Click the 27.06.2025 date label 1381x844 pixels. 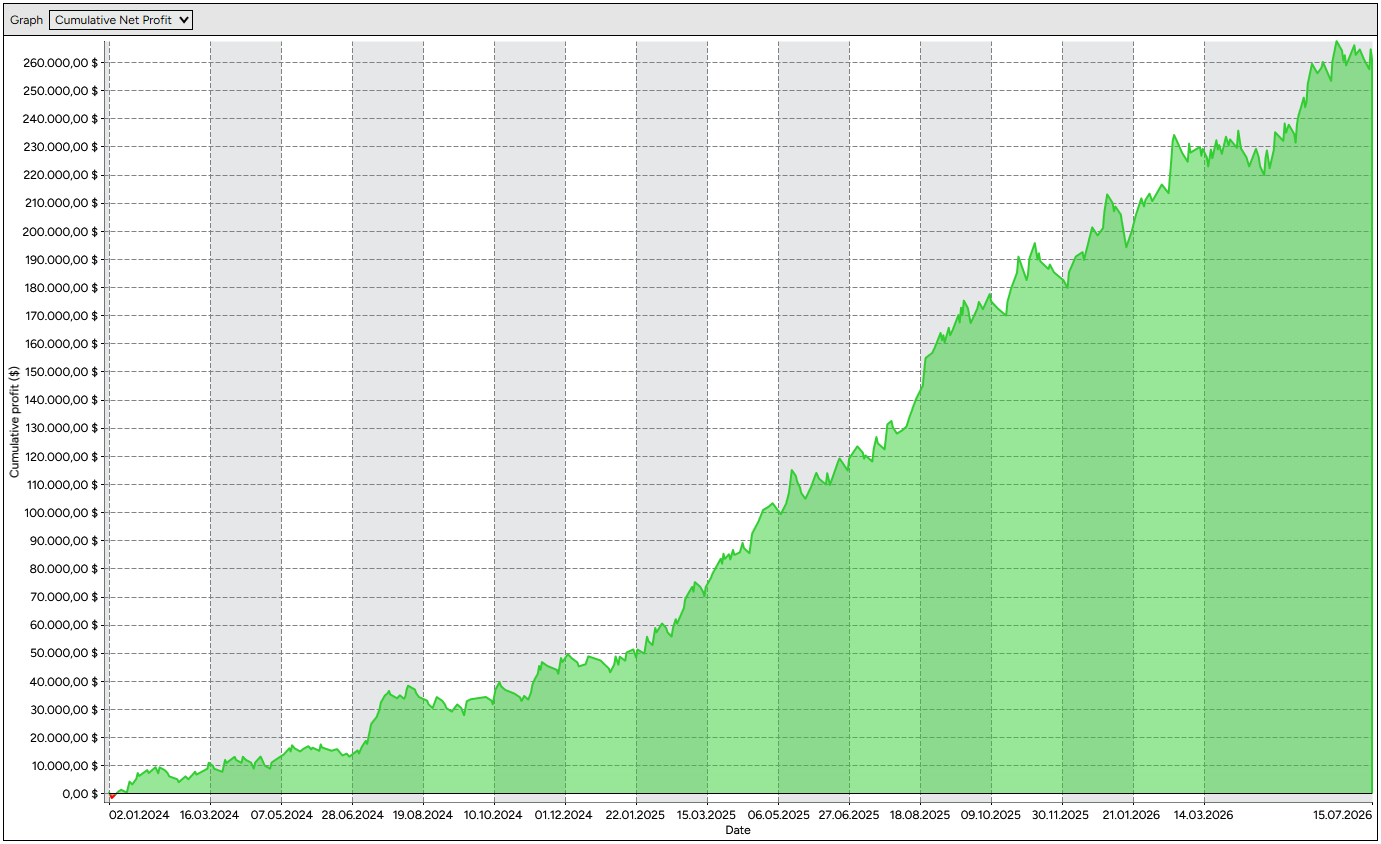click(x=849, y=815)
